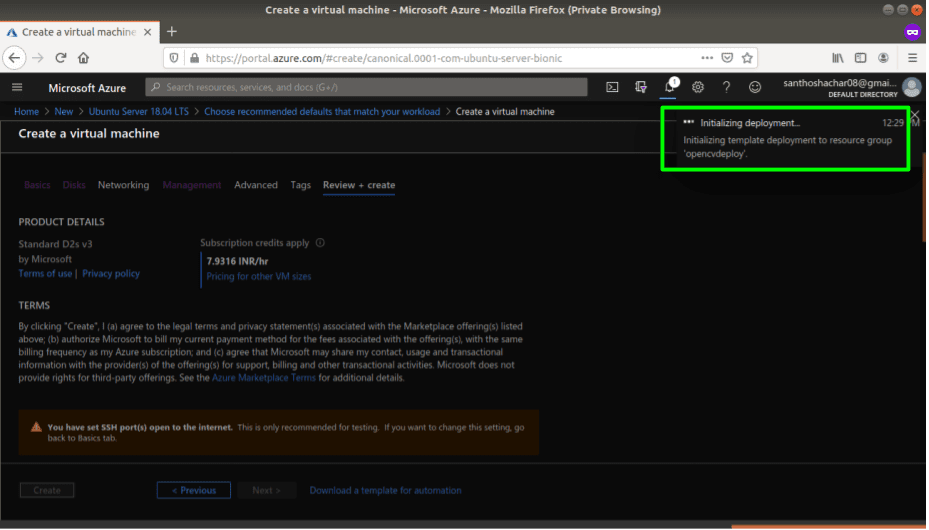Click the Previous button
Image resolution: width=929 pixels, height=530 pixels.
(x=194, y=490)
